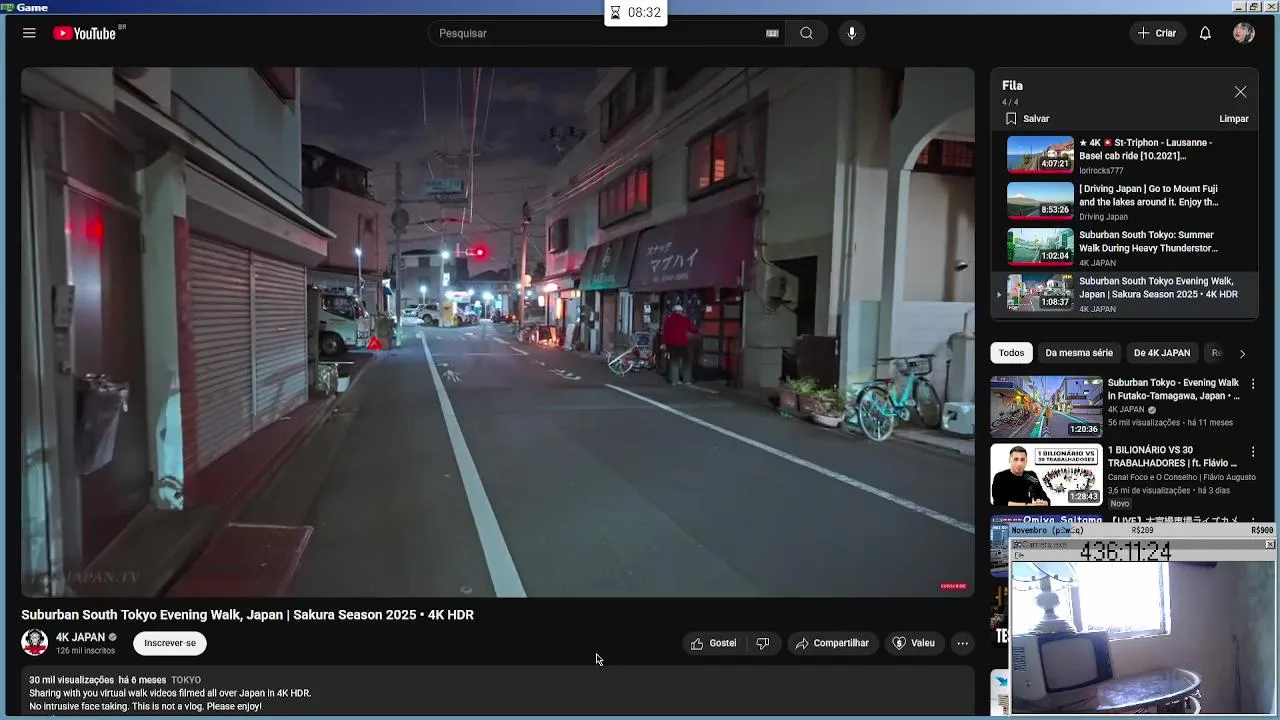Open more actions three-dot menu under video
Screen dimensions: 1280x720
[x=962, y=643]
